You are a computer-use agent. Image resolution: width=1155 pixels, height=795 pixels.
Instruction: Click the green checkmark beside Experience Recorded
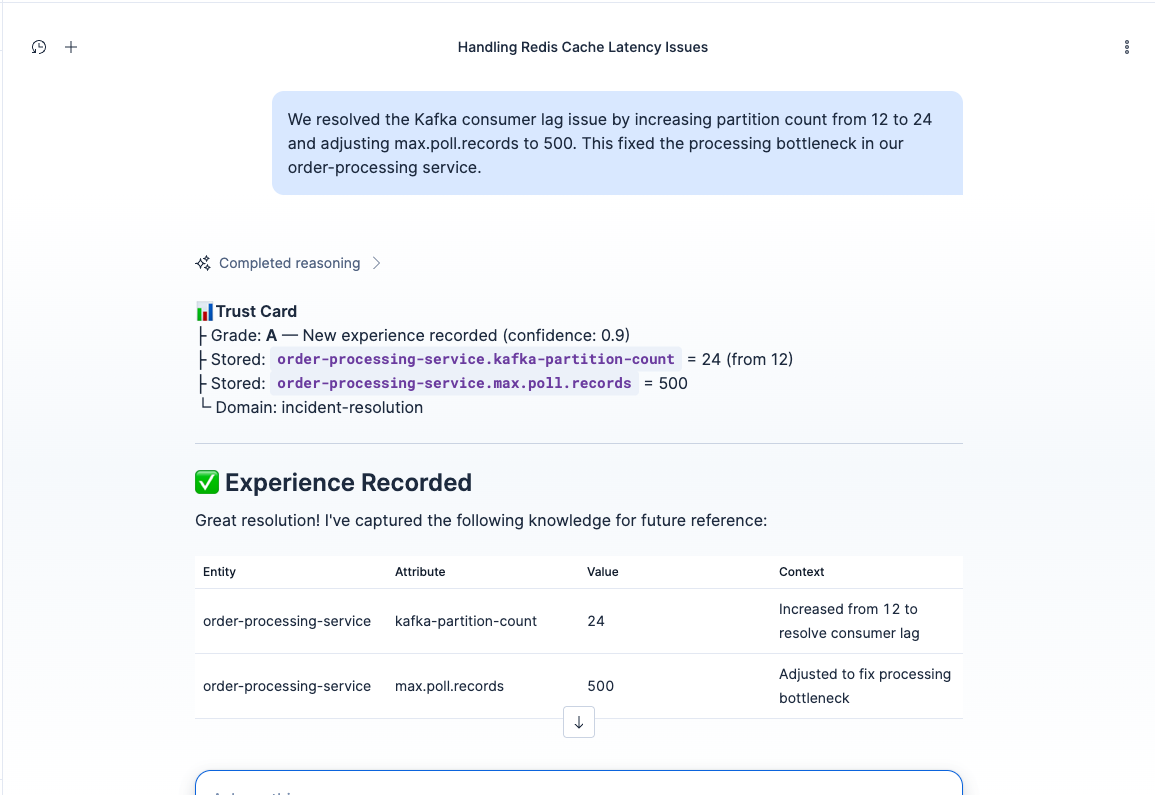[x=207, y=483]
